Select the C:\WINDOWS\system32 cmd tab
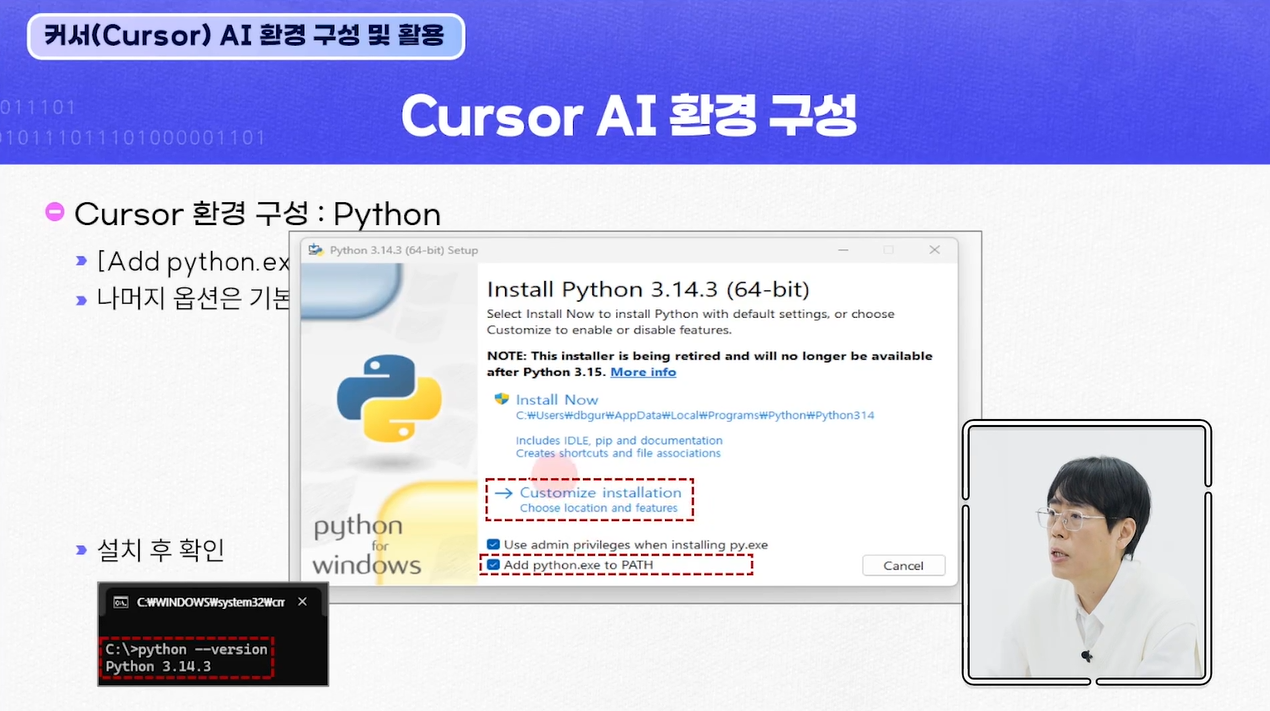This screenshot has height=711, width=1270. click(x=210, y=602)
